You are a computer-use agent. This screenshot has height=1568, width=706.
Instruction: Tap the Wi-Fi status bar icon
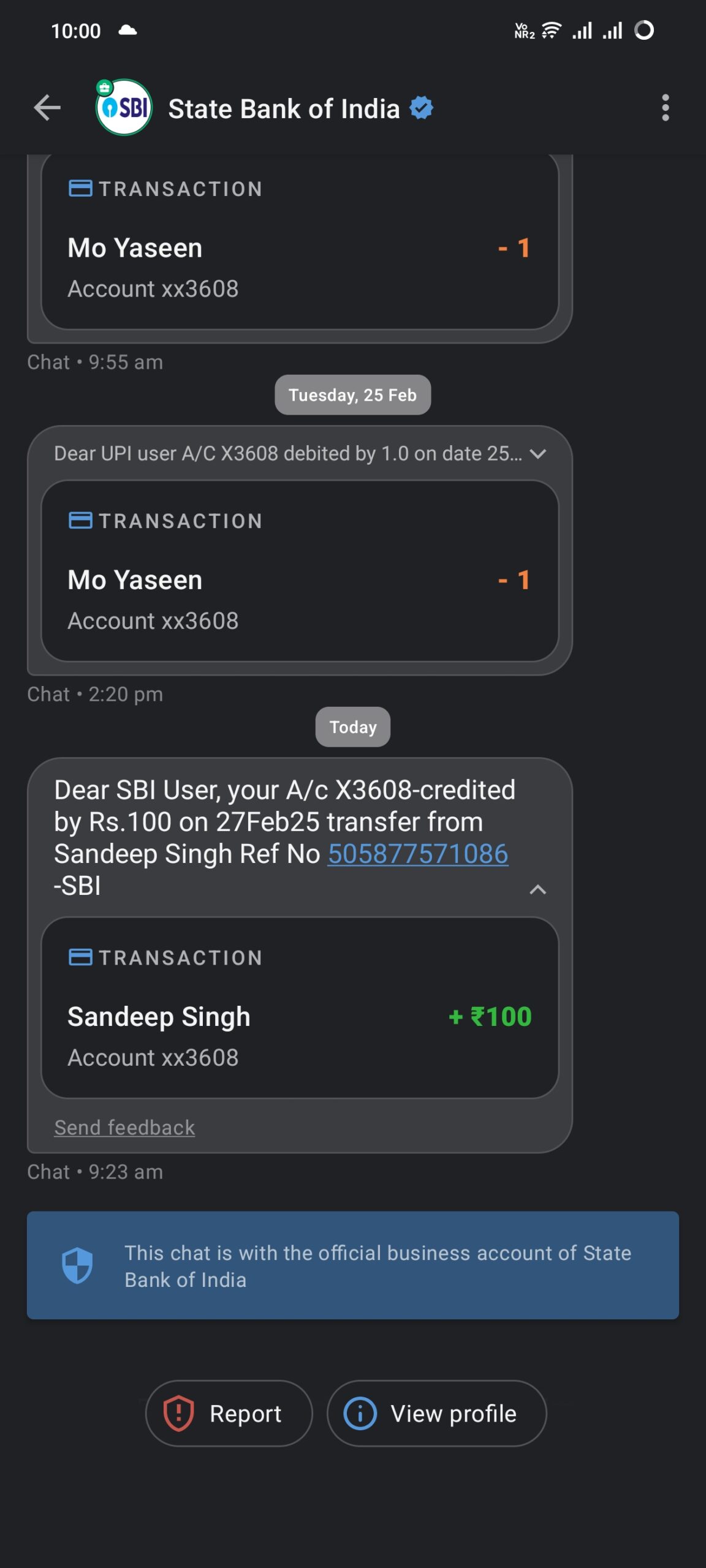[552, 31]
